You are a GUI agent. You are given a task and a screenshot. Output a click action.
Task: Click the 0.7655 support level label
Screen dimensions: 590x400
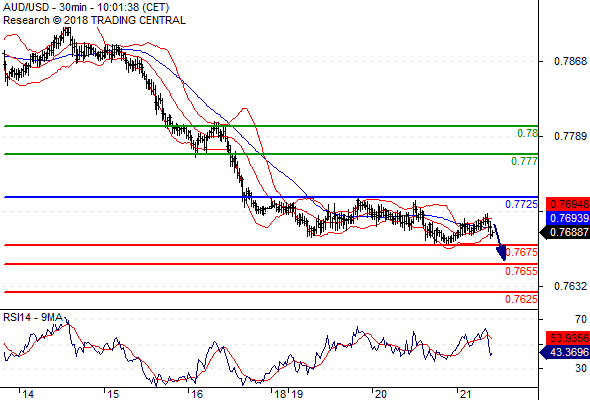pos(521,271)
